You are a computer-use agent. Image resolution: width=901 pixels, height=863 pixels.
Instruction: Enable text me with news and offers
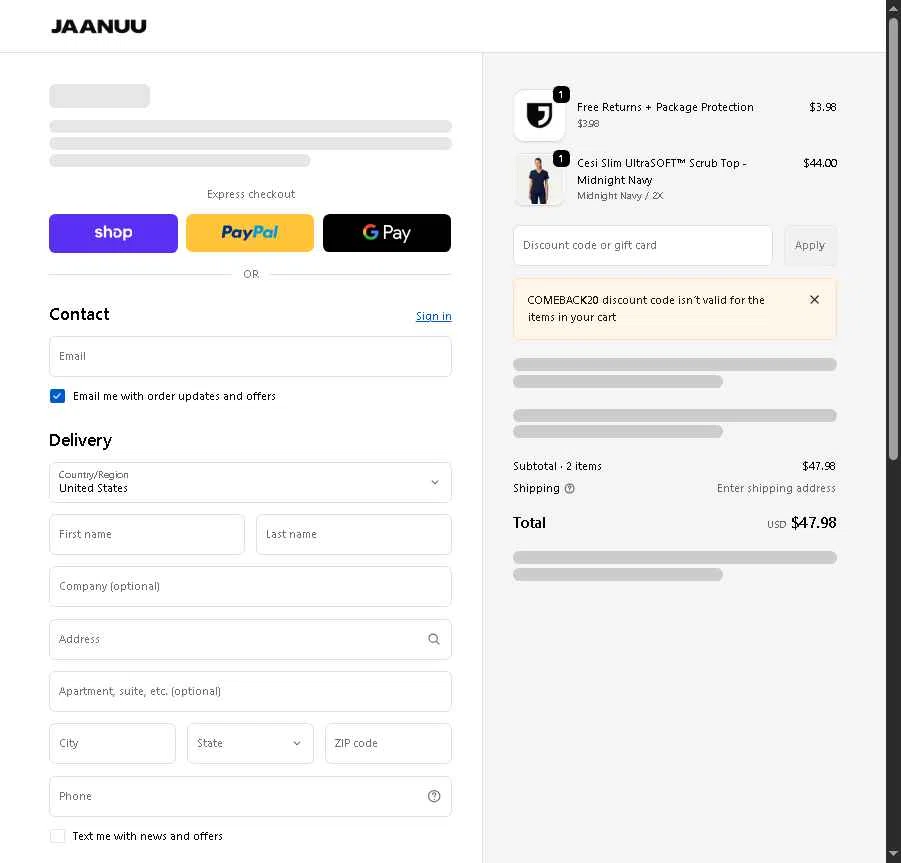tap(58, 836)
